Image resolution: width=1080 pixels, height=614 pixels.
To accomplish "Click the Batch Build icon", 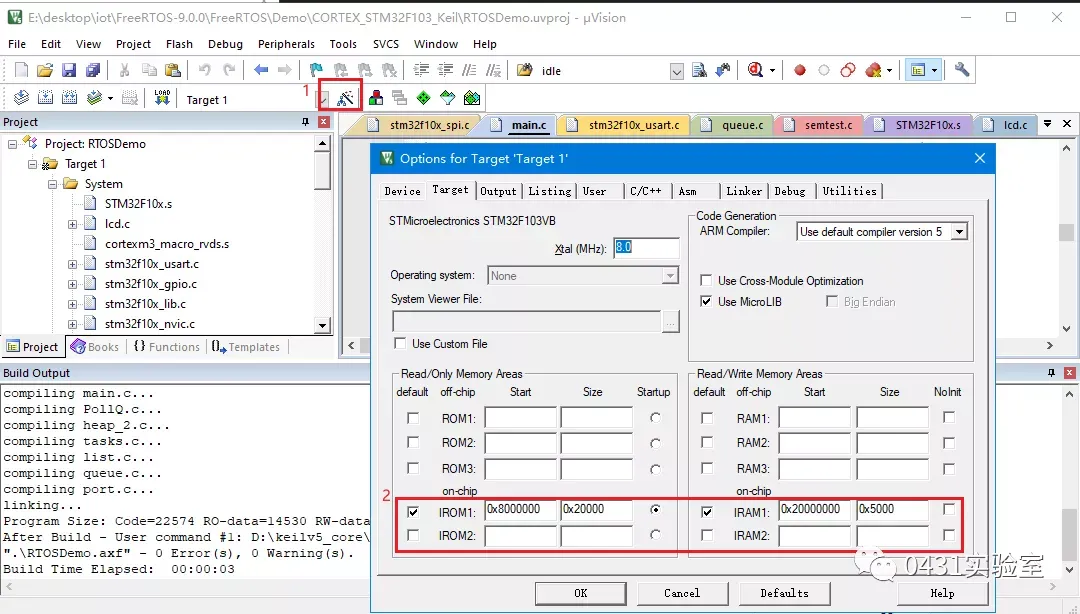I will 94,98.
